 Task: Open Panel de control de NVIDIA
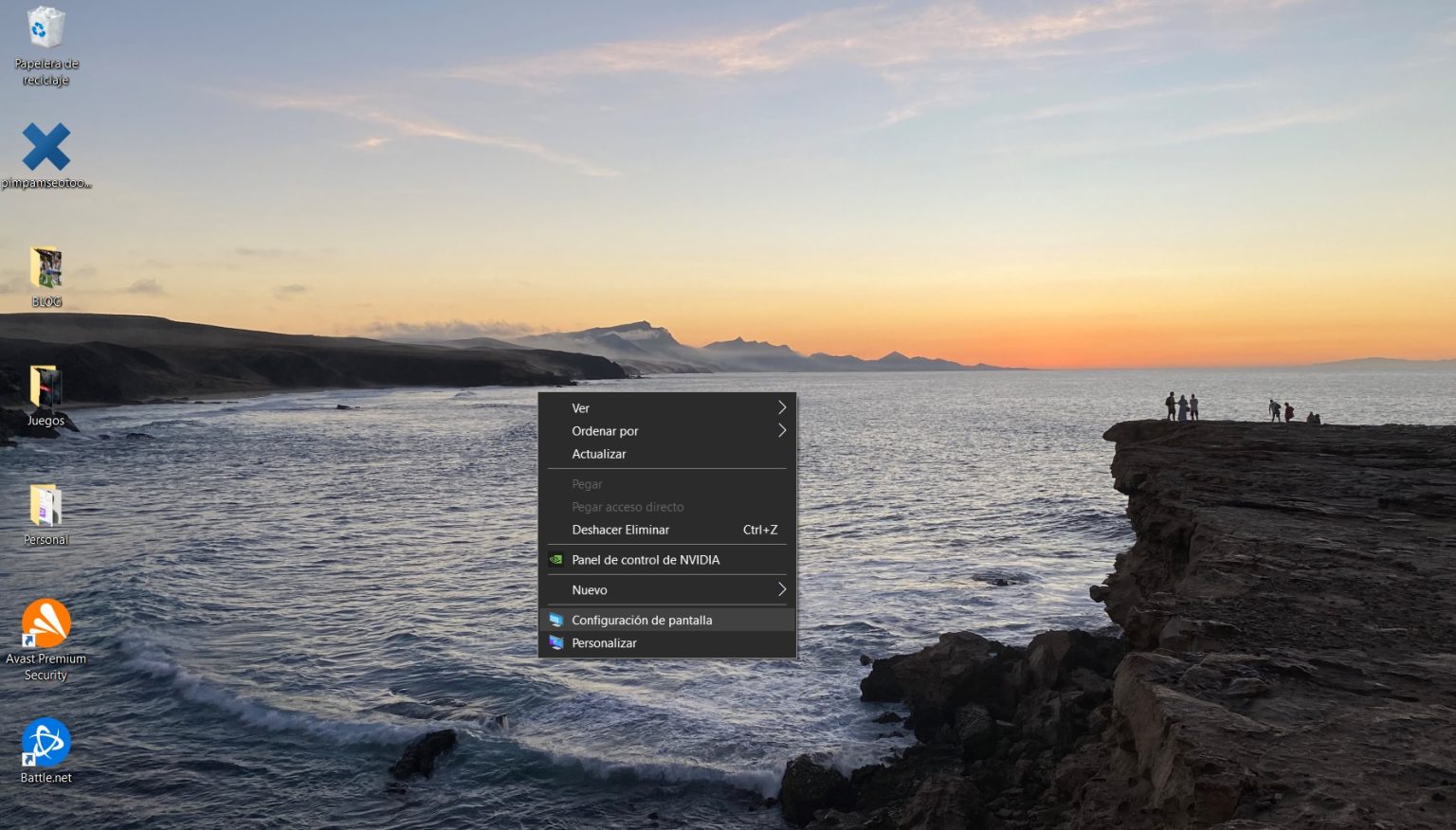(646, 559)
